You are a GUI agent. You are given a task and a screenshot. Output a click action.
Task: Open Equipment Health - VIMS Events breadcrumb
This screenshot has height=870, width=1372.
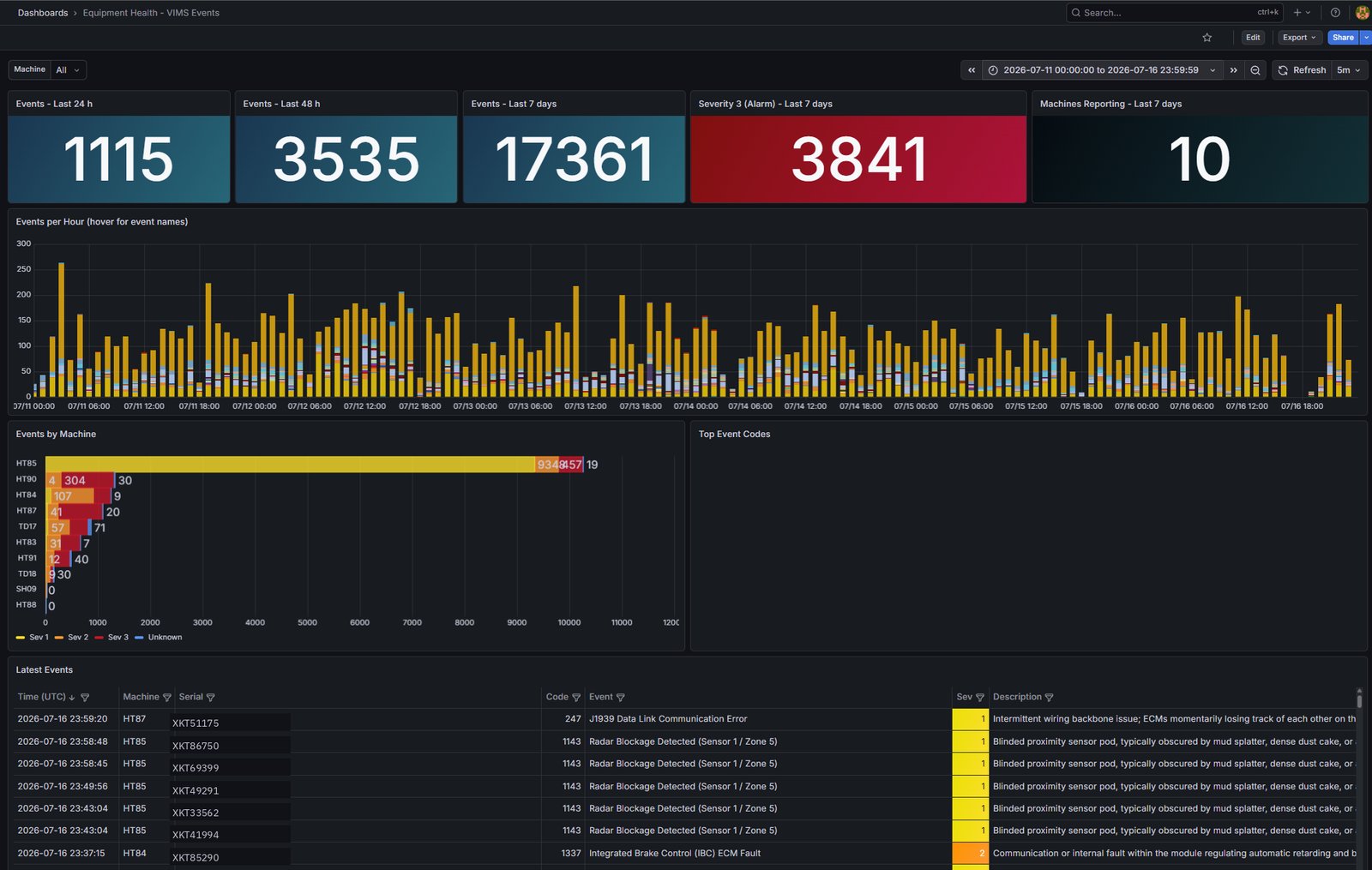[x=151, y=13]
